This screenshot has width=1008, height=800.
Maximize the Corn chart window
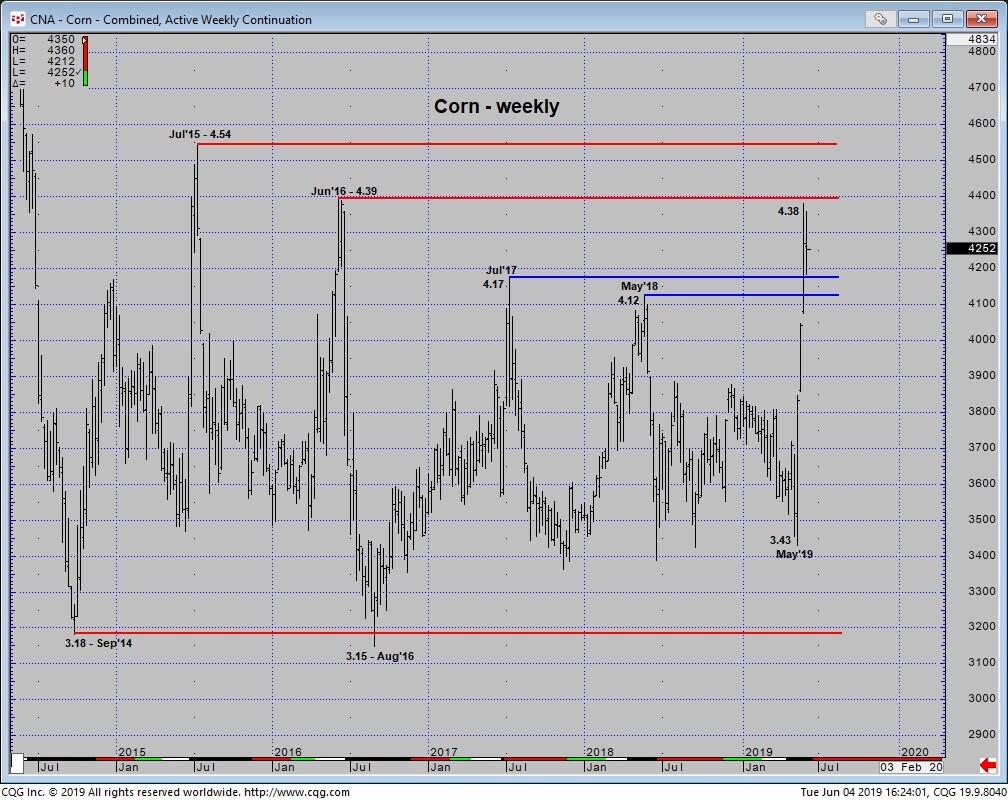[948, 18]
